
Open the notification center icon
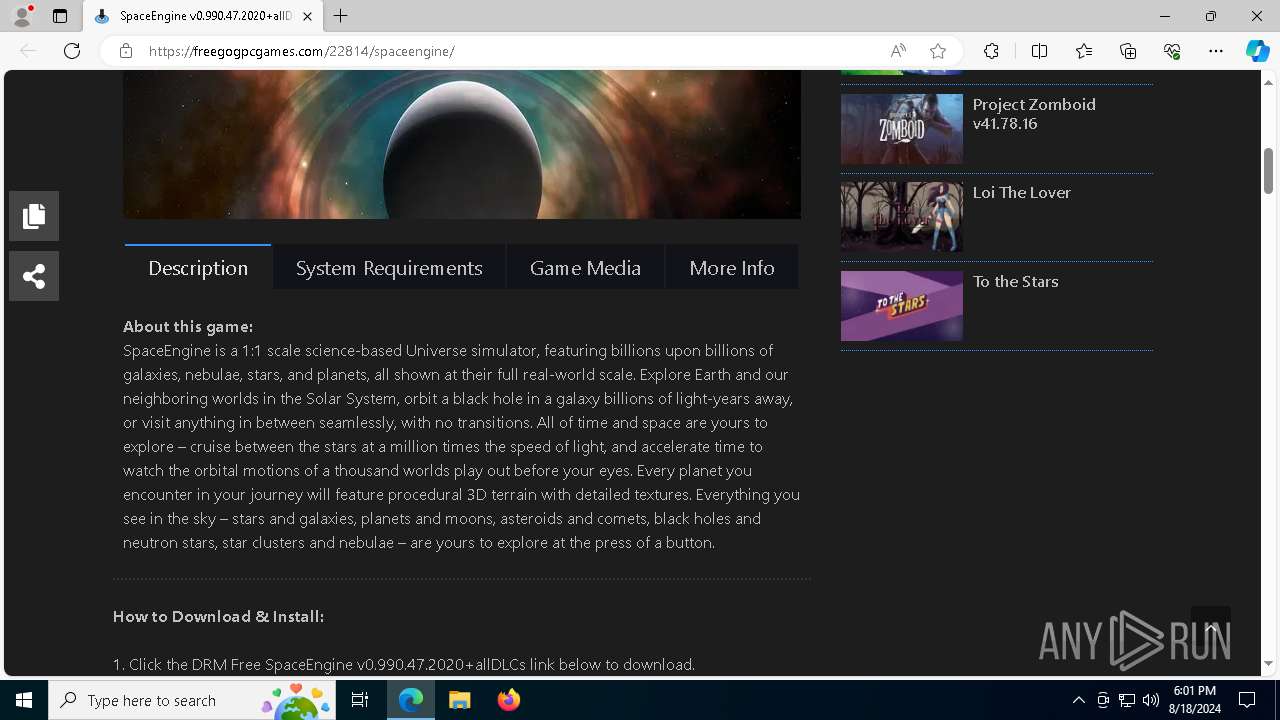(x=1247, y=700)
